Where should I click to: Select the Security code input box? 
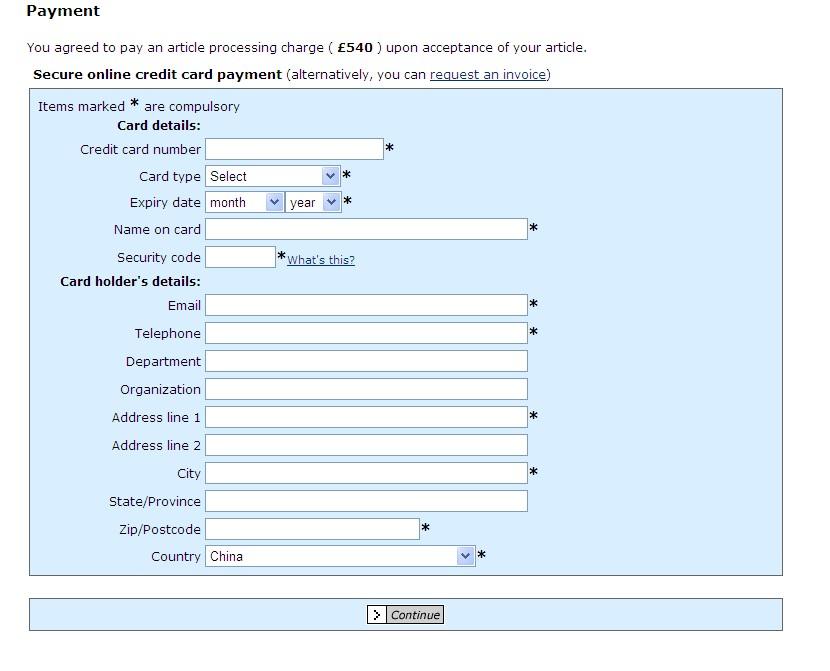tap(240, 257)
